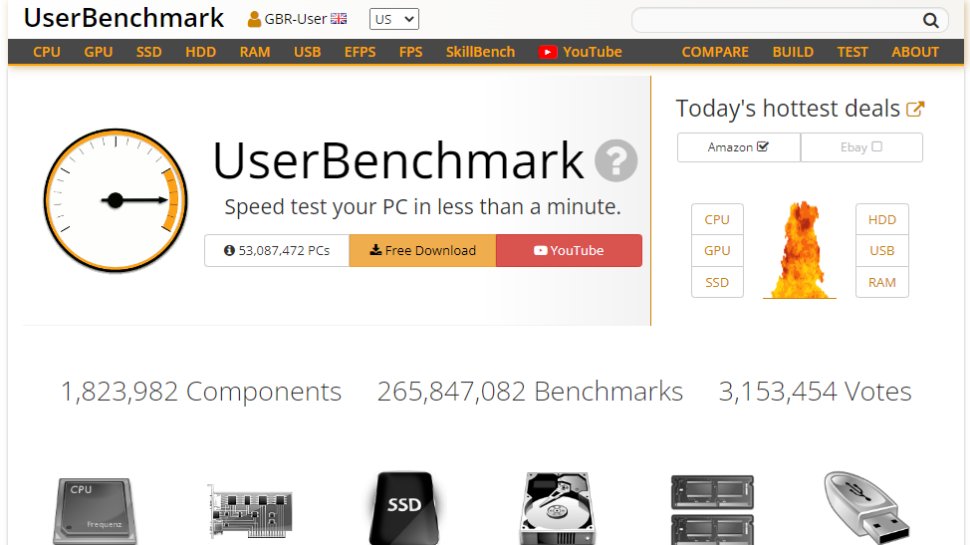Open the CPU menu in navigation bar
The width and height of the screenshot is (970, 545).
pyautogui.click(x=46, y=52)
